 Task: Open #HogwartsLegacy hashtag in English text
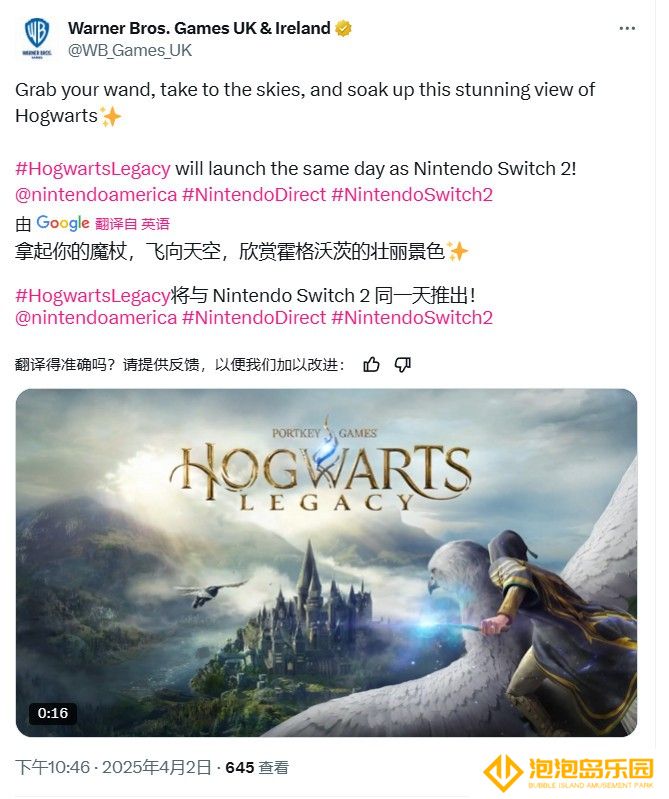[93, 169]
